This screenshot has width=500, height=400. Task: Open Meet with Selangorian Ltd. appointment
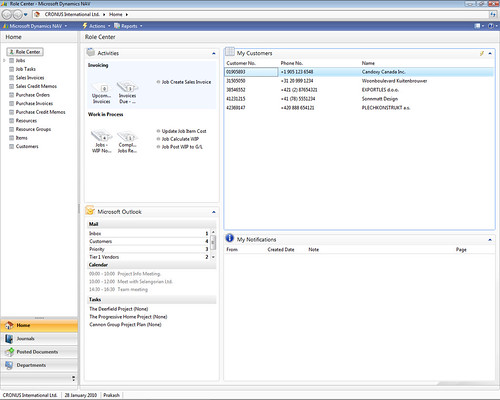131,282
